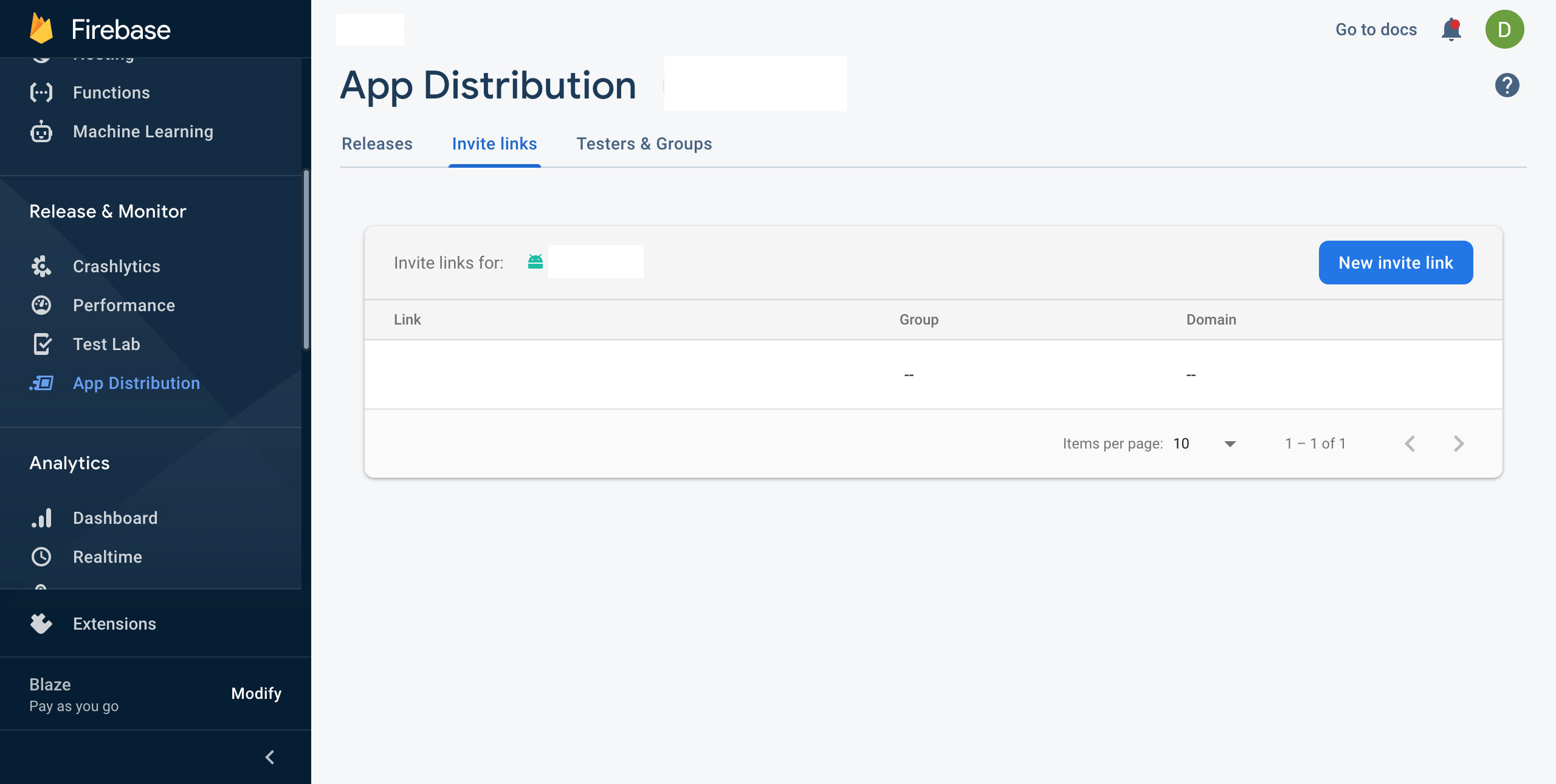
Task: Click Go to docs link
Action: (1376, 29)
